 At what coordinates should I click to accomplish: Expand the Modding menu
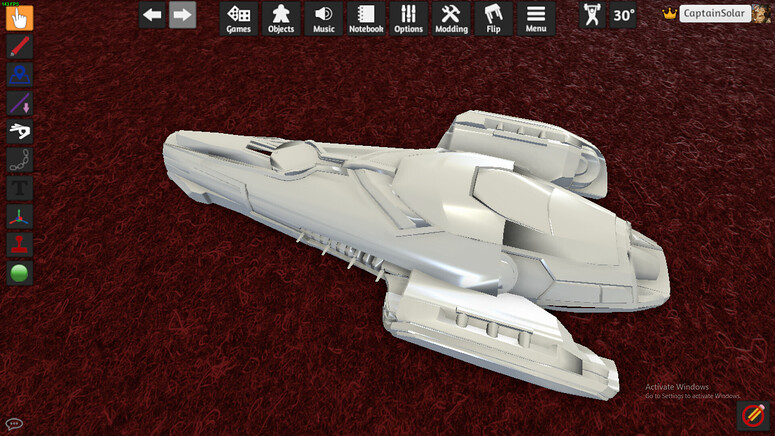(451, 19)
